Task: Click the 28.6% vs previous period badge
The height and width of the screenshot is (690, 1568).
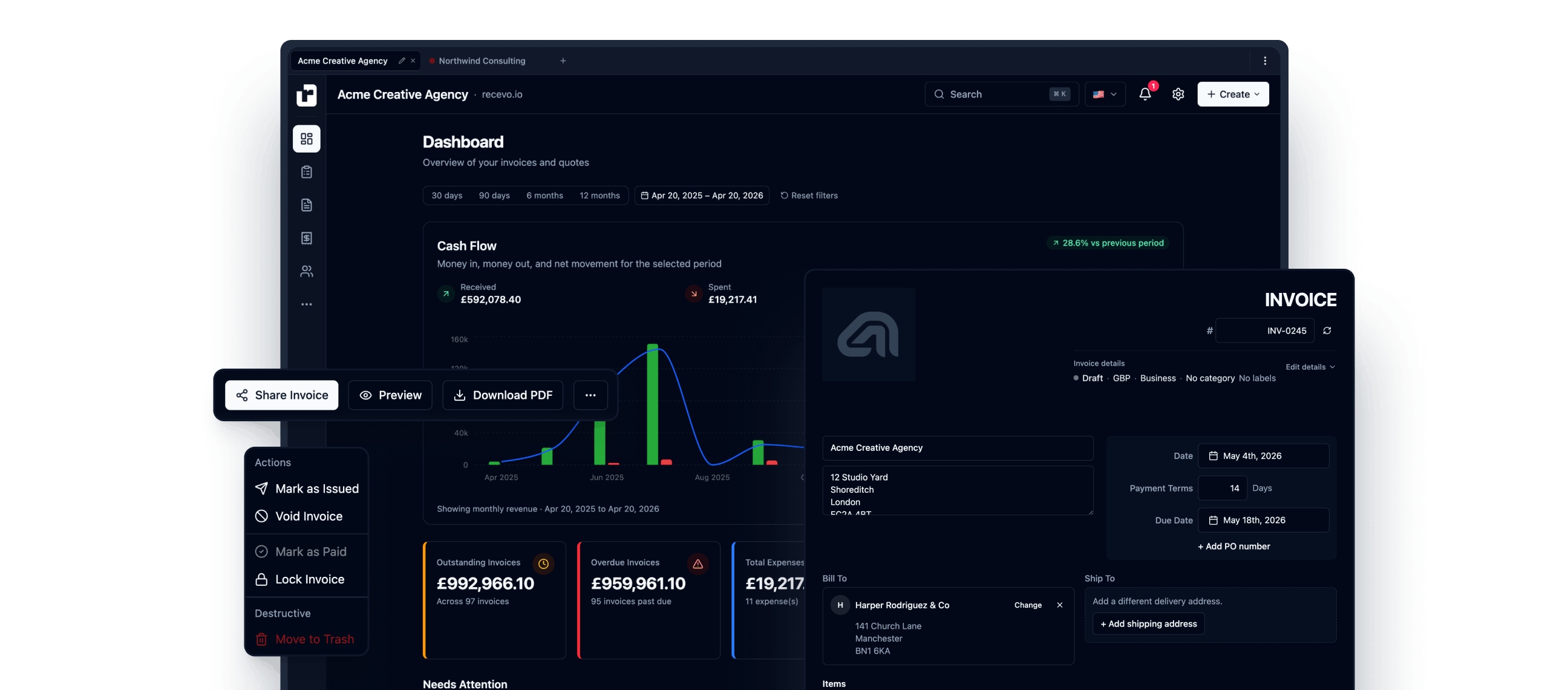Action: (x=1107, y=242)
